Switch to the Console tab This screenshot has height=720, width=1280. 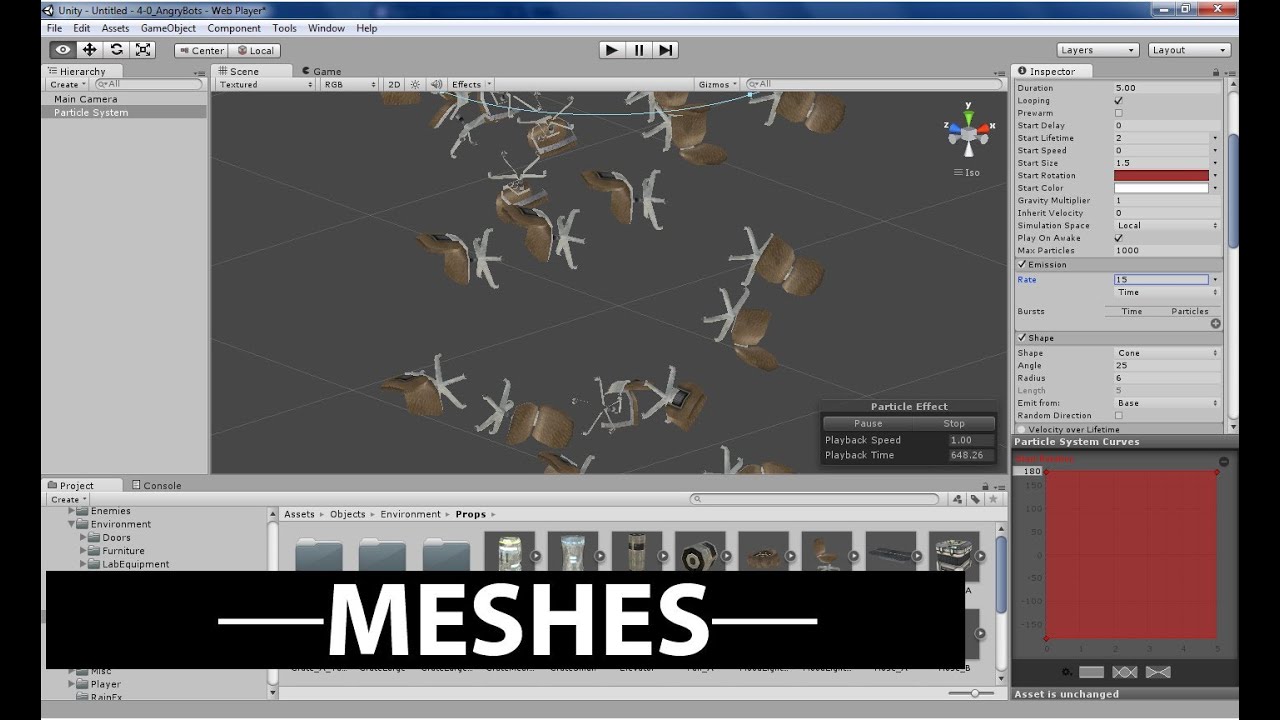pos(156,485)
